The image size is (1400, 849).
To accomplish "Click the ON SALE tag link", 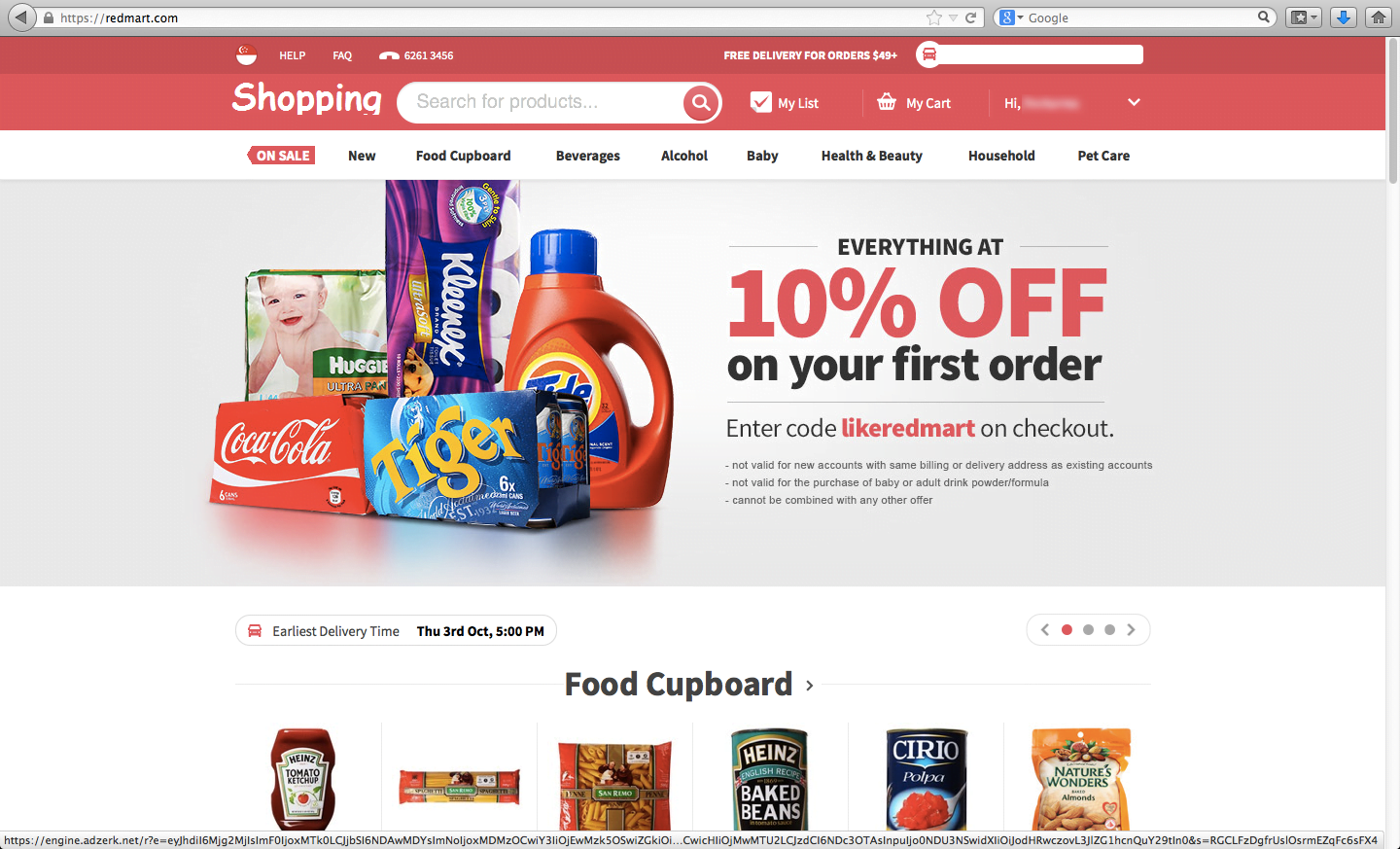I will (281, 156).
